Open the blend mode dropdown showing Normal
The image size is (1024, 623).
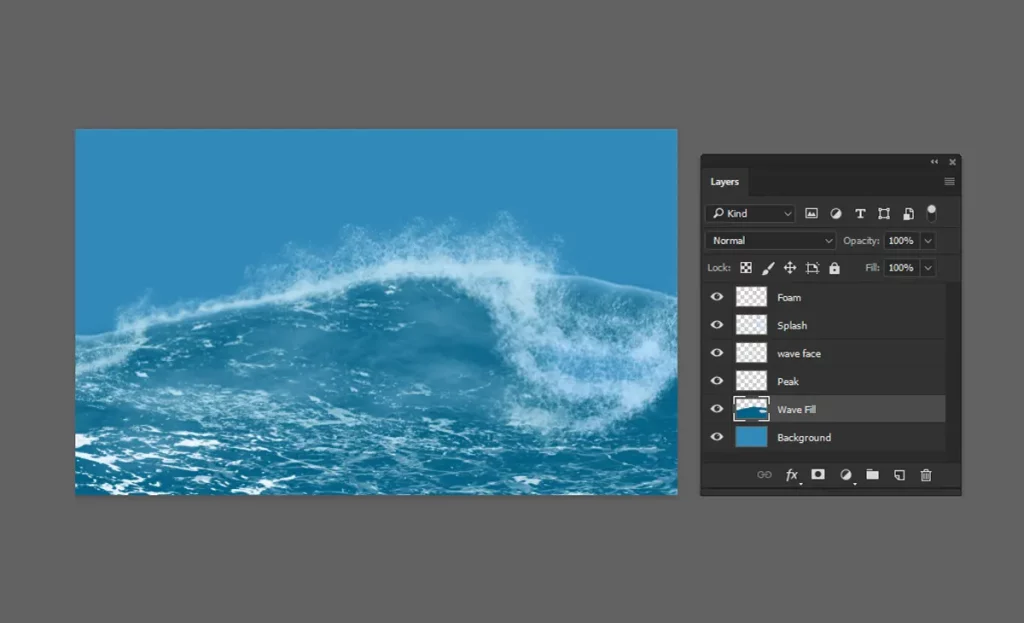point(770,240)
